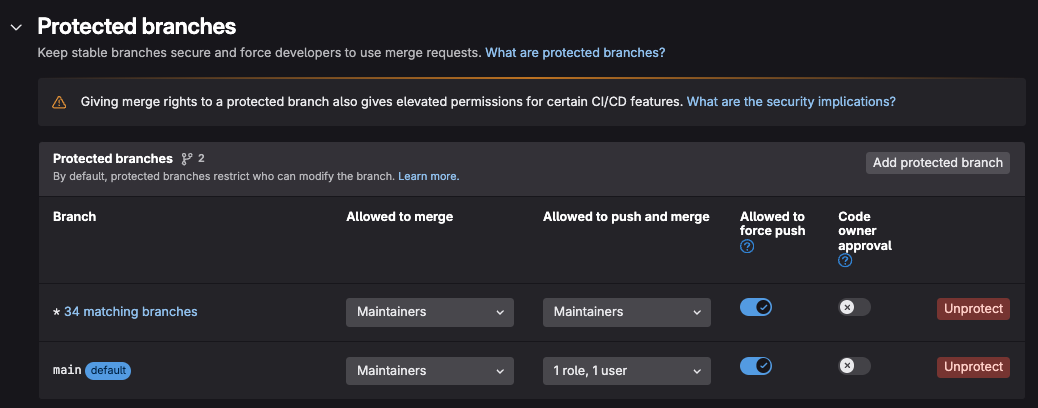Open Allowed to merge dropdown for main
The width and height of the screenshot is (1038, 408).
click(x=430, y=371)
